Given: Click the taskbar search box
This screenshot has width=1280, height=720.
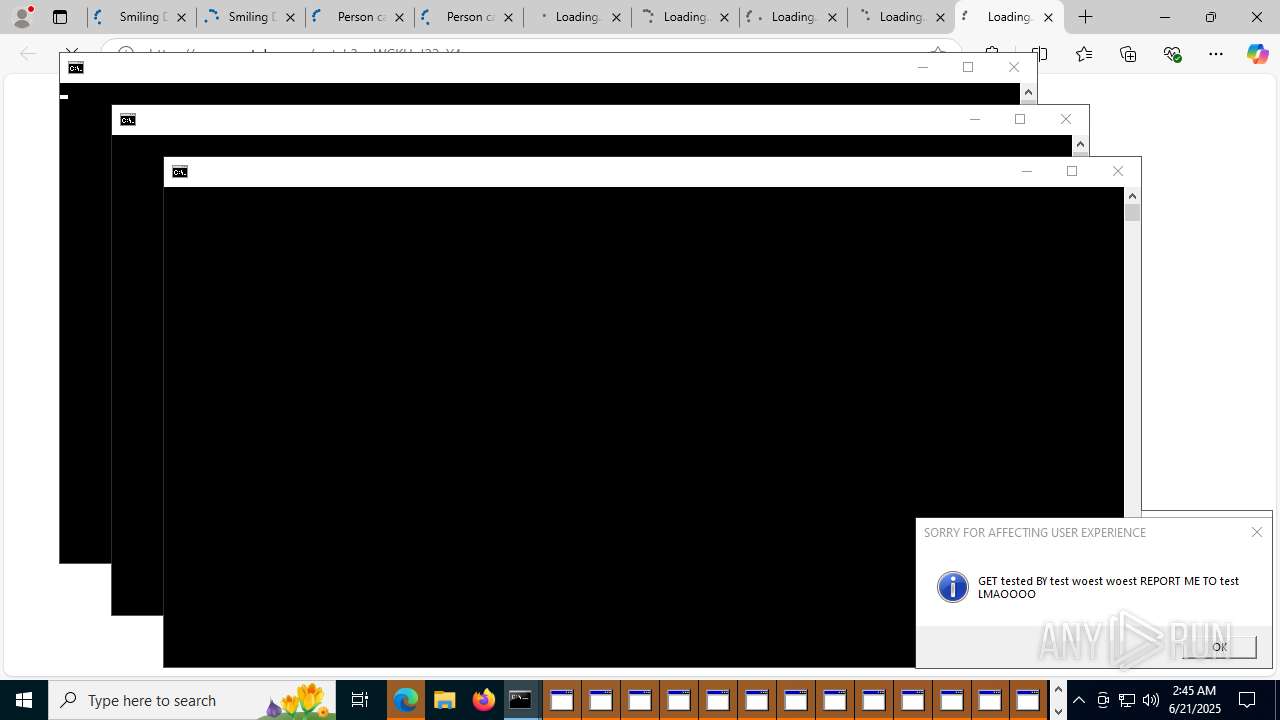Looking at the screenshot, I should (x=192, y=700).
